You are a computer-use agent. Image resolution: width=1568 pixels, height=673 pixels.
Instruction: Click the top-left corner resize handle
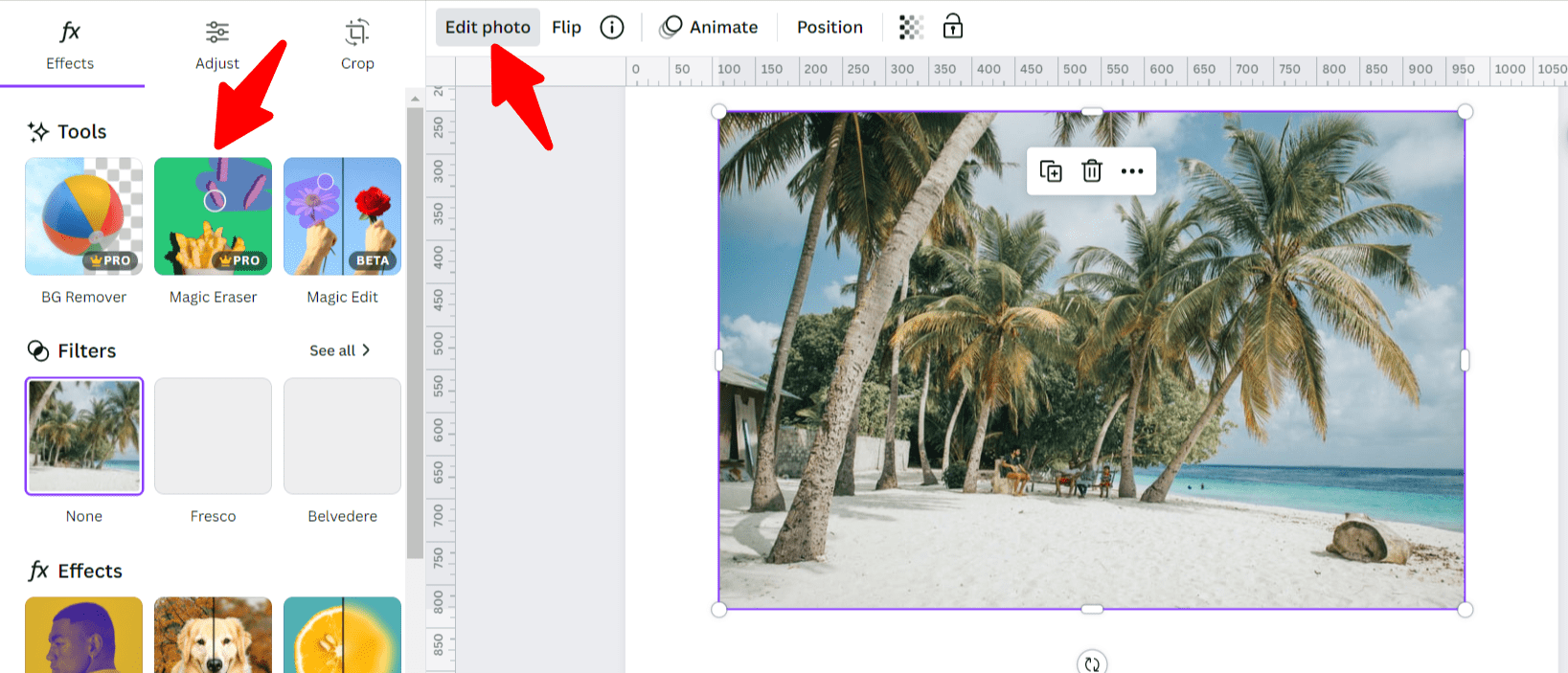[x=719, y=112]
